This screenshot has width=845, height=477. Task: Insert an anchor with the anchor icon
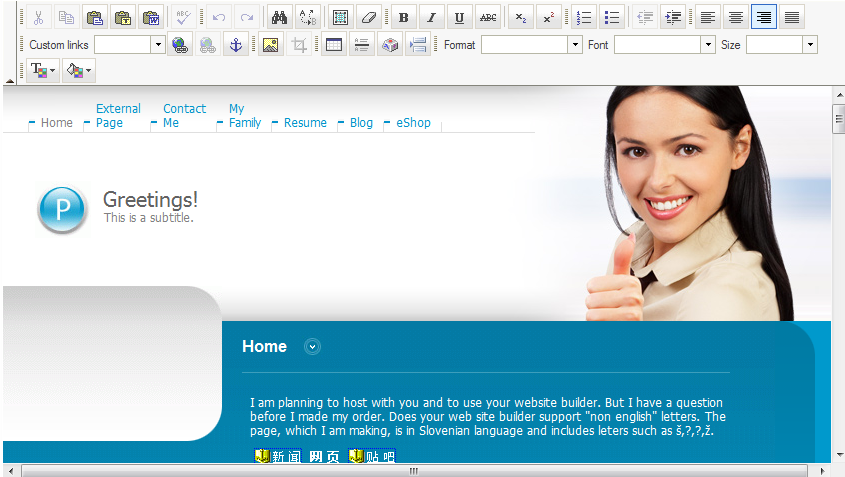click(235, 45)
